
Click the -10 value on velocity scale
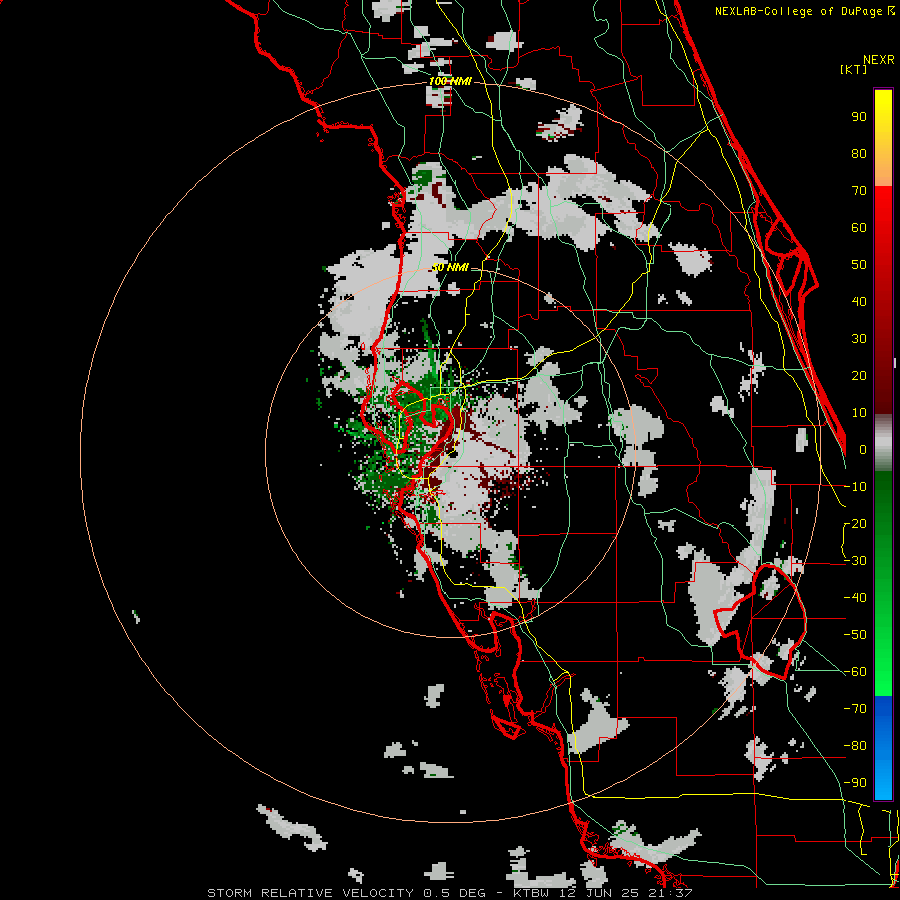(855, 487)
